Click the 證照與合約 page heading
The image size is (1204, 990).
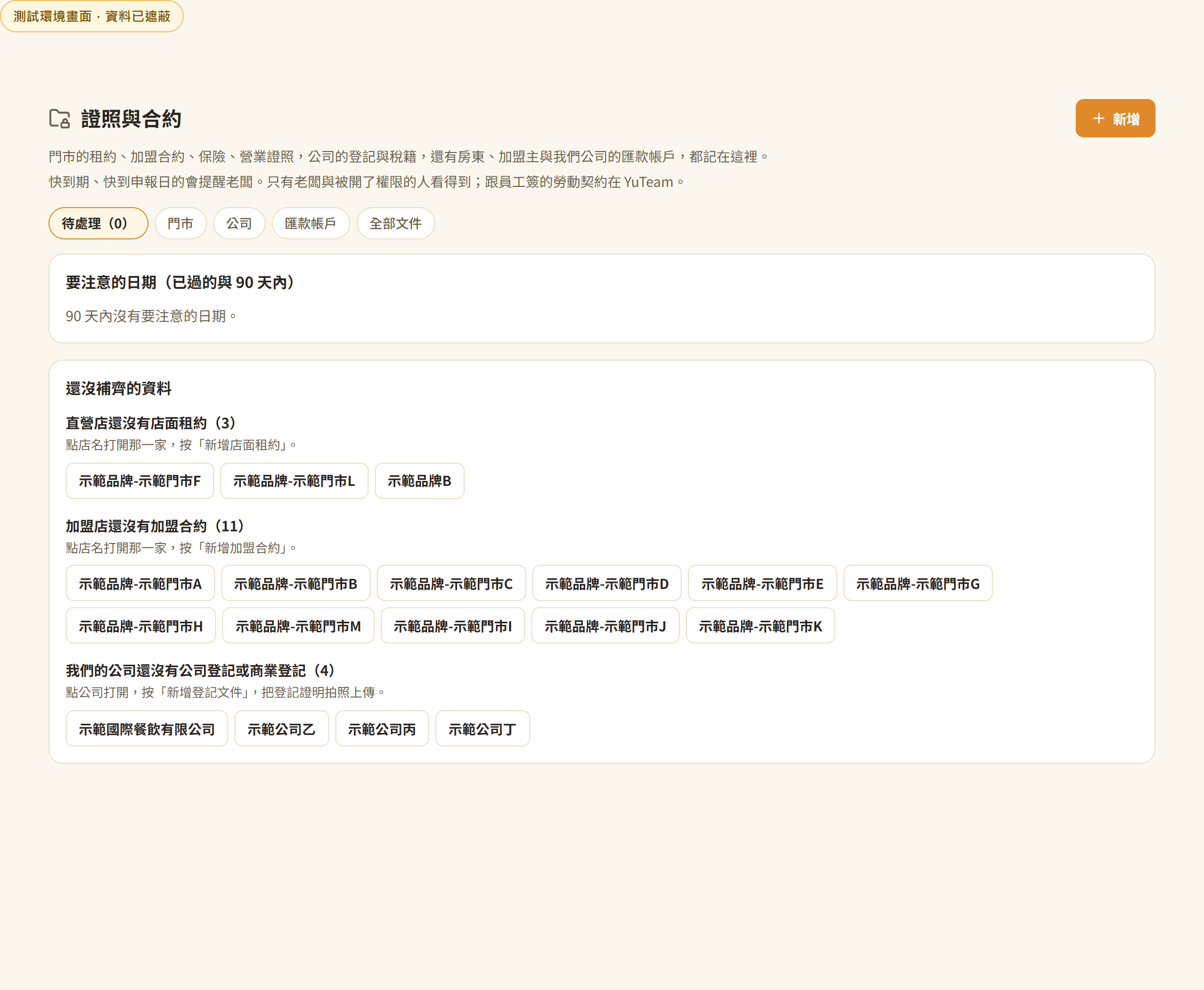pos(131,119)
